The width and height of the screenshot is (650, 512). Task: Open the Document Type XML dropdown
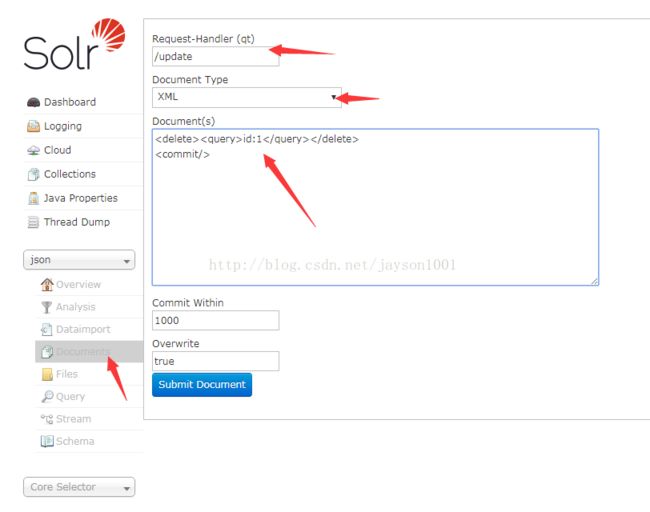[247, 97]
